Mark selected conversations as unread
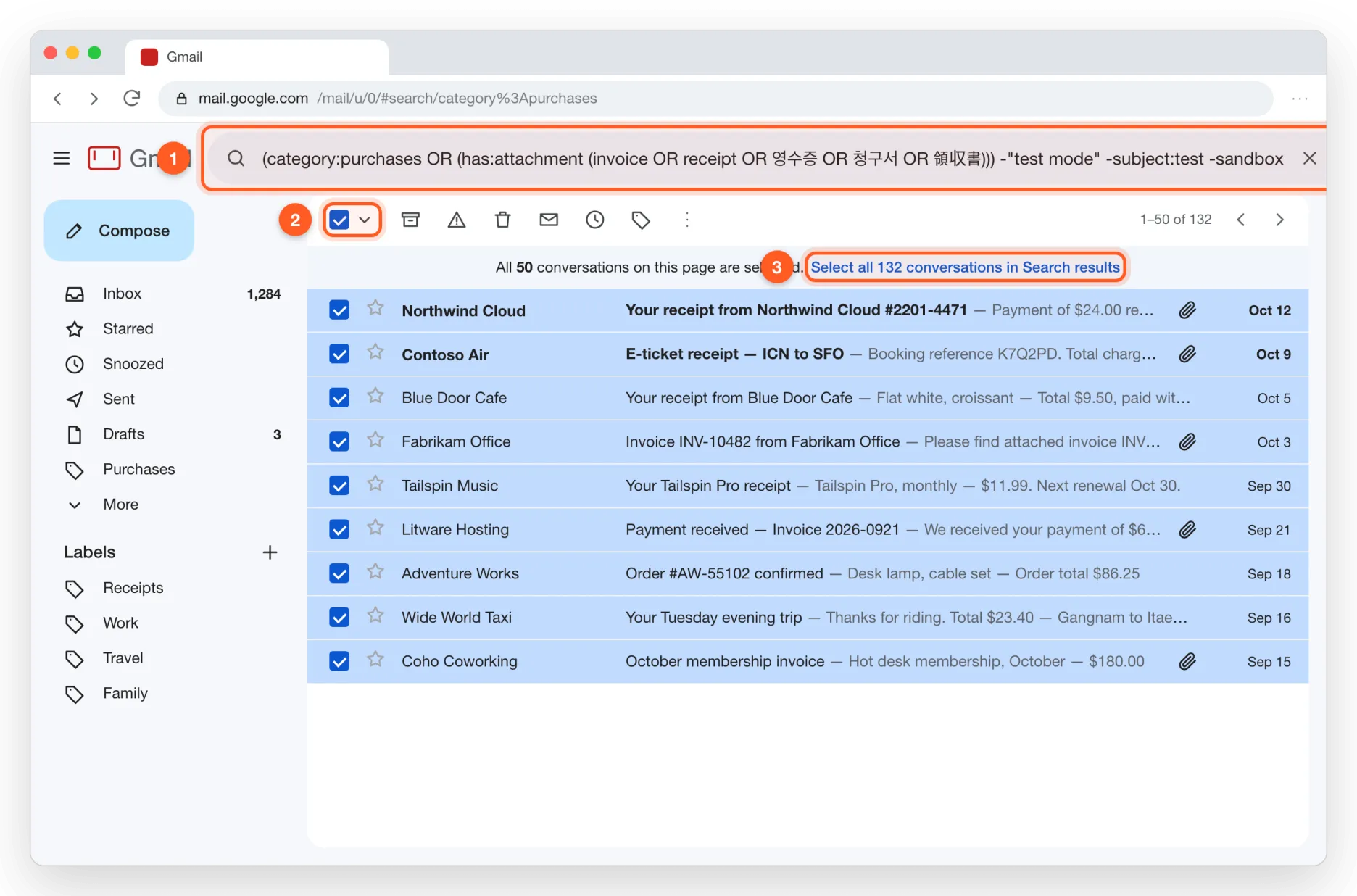This screenshot has width=1357, height=896. [549, 220]
